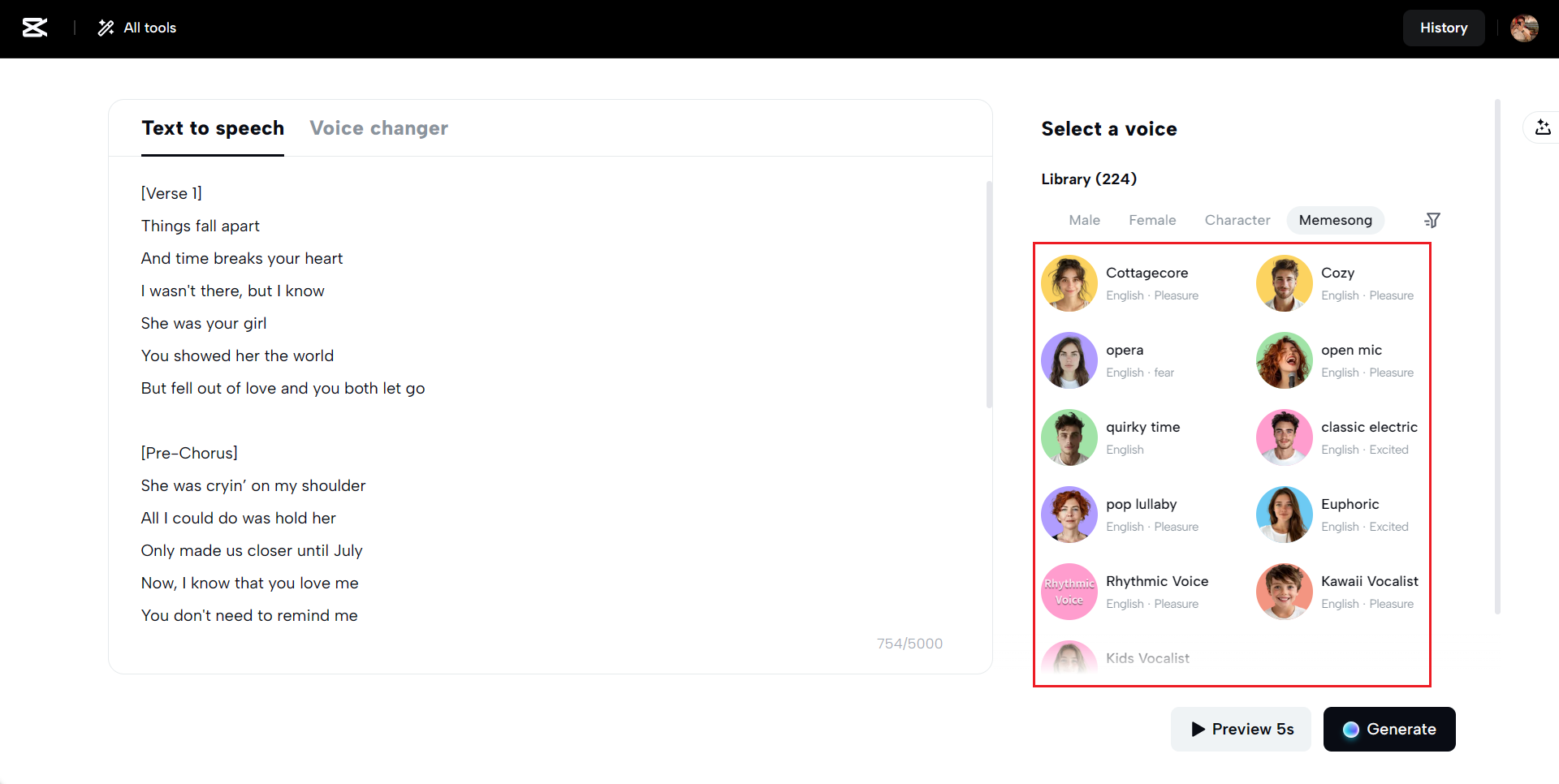Click the lyrics text scrollbar
The image size is (1559, 784).
(988, 292)
